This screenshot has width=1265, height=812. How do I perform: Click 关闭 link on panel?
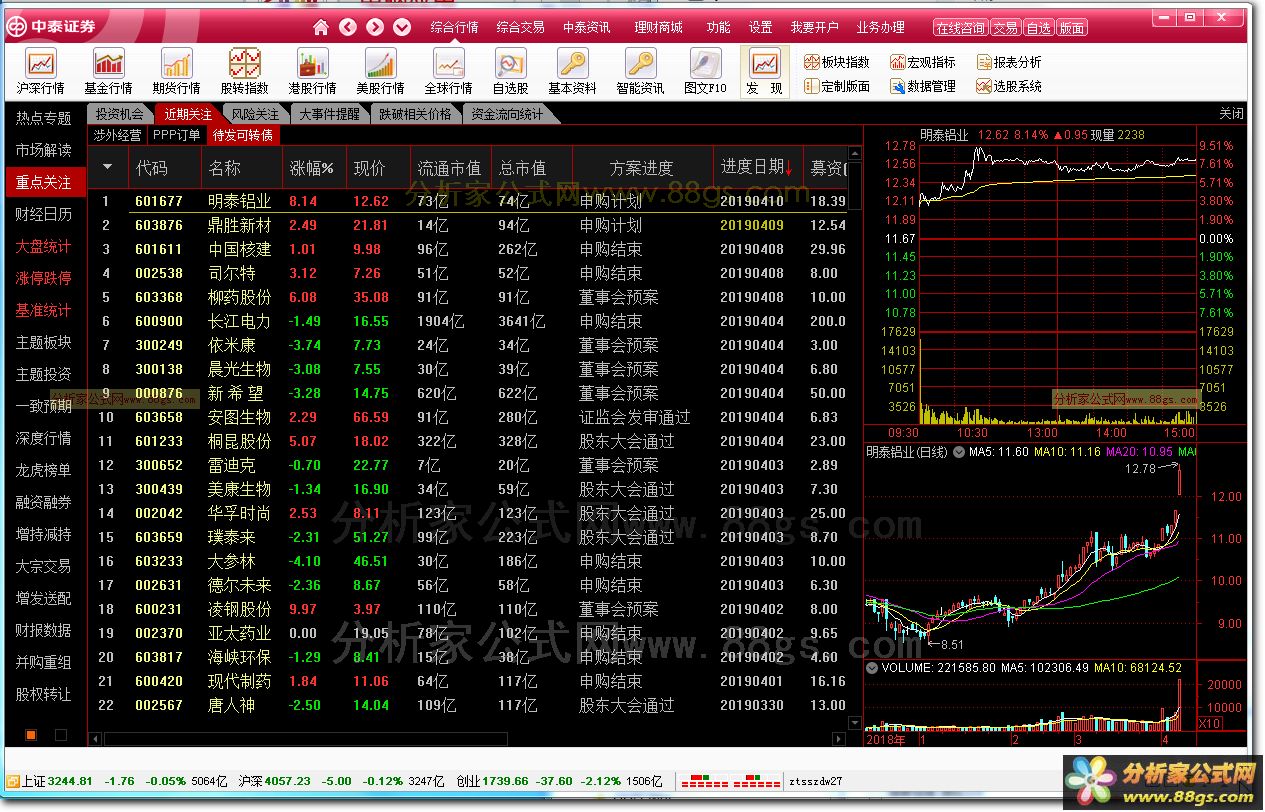1232,113
